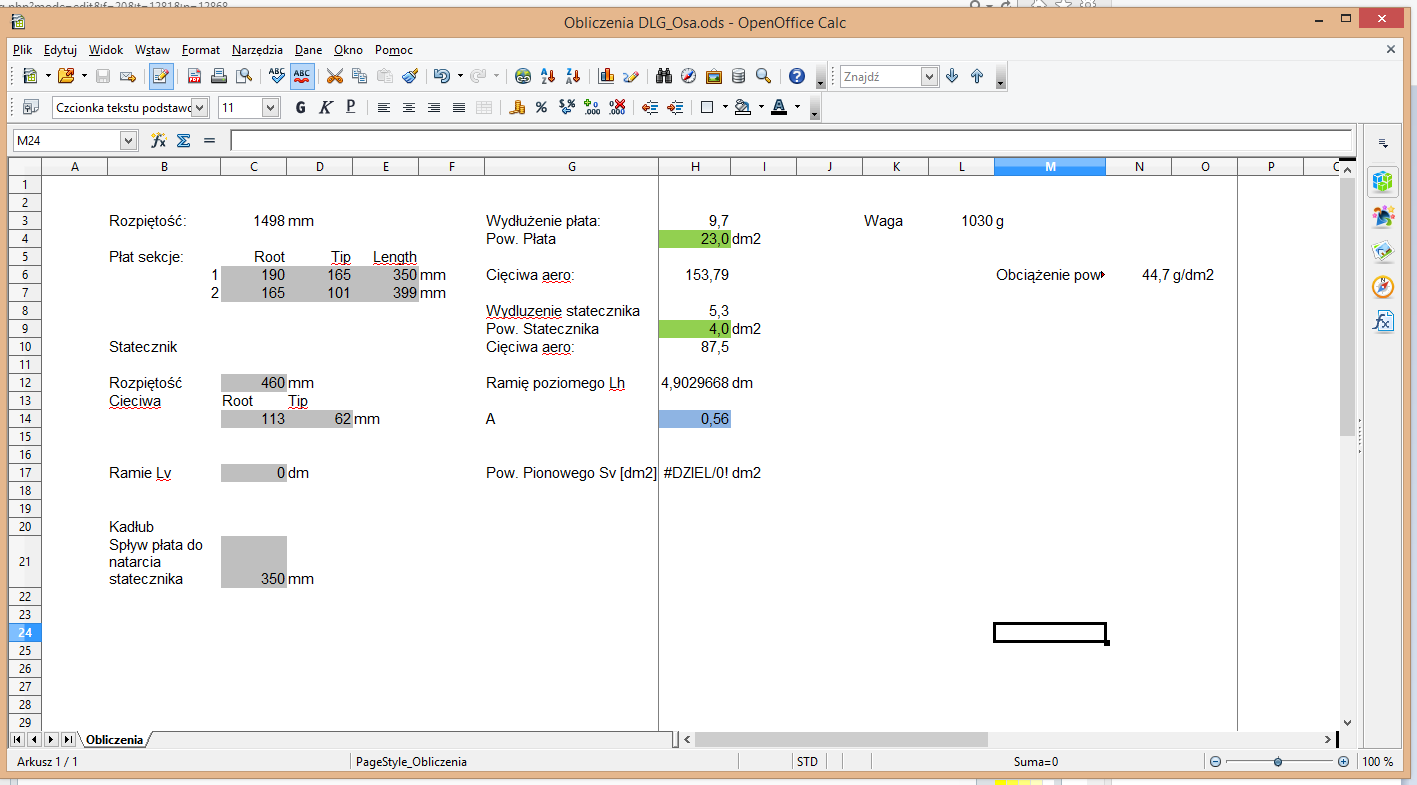Open the Navigator compass icon in the toolbar
This screenshot has height=785, width=1417.
pyautogui.click(x=688, y=76)
